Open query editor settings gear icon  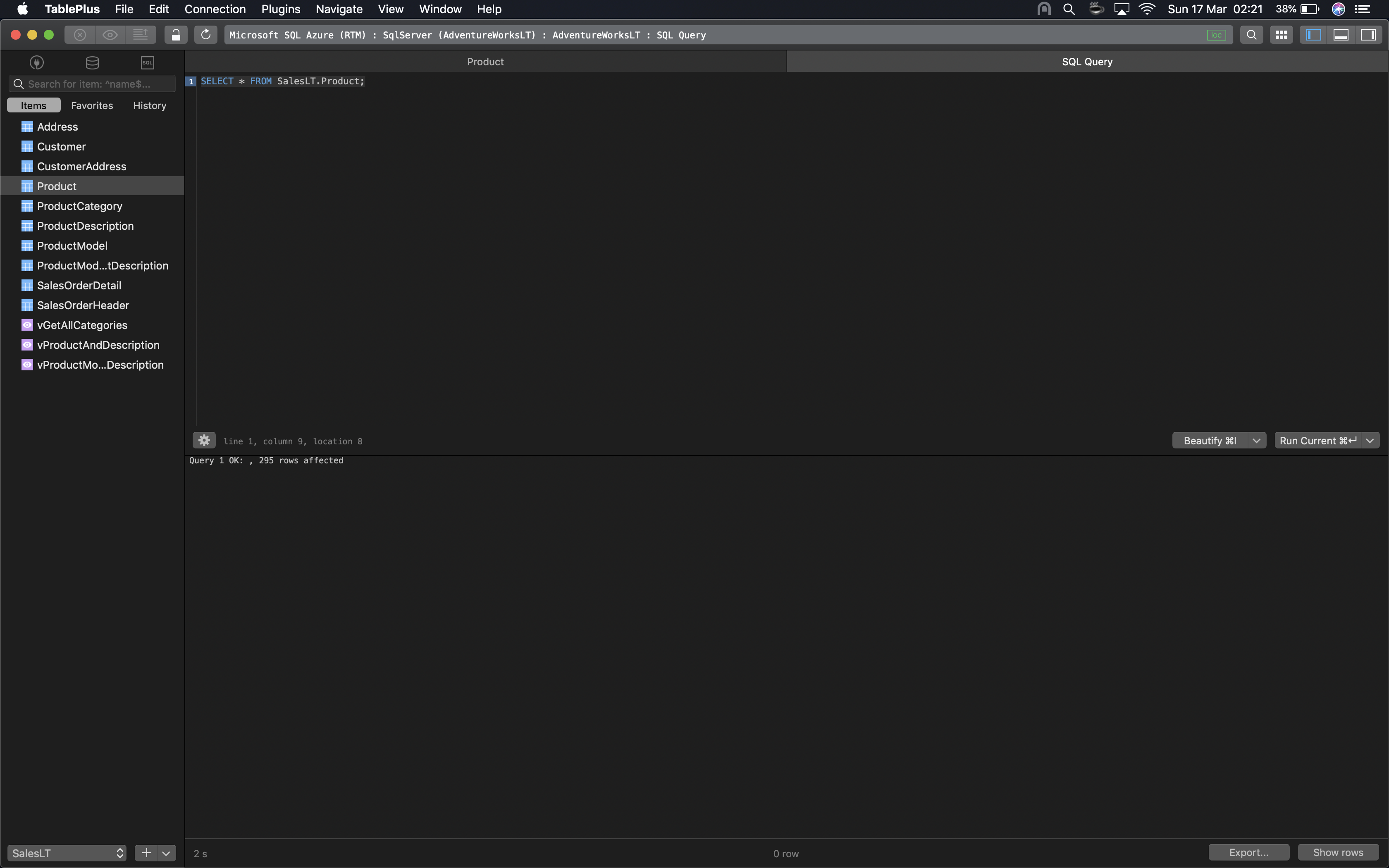click(x=204, y=440)
